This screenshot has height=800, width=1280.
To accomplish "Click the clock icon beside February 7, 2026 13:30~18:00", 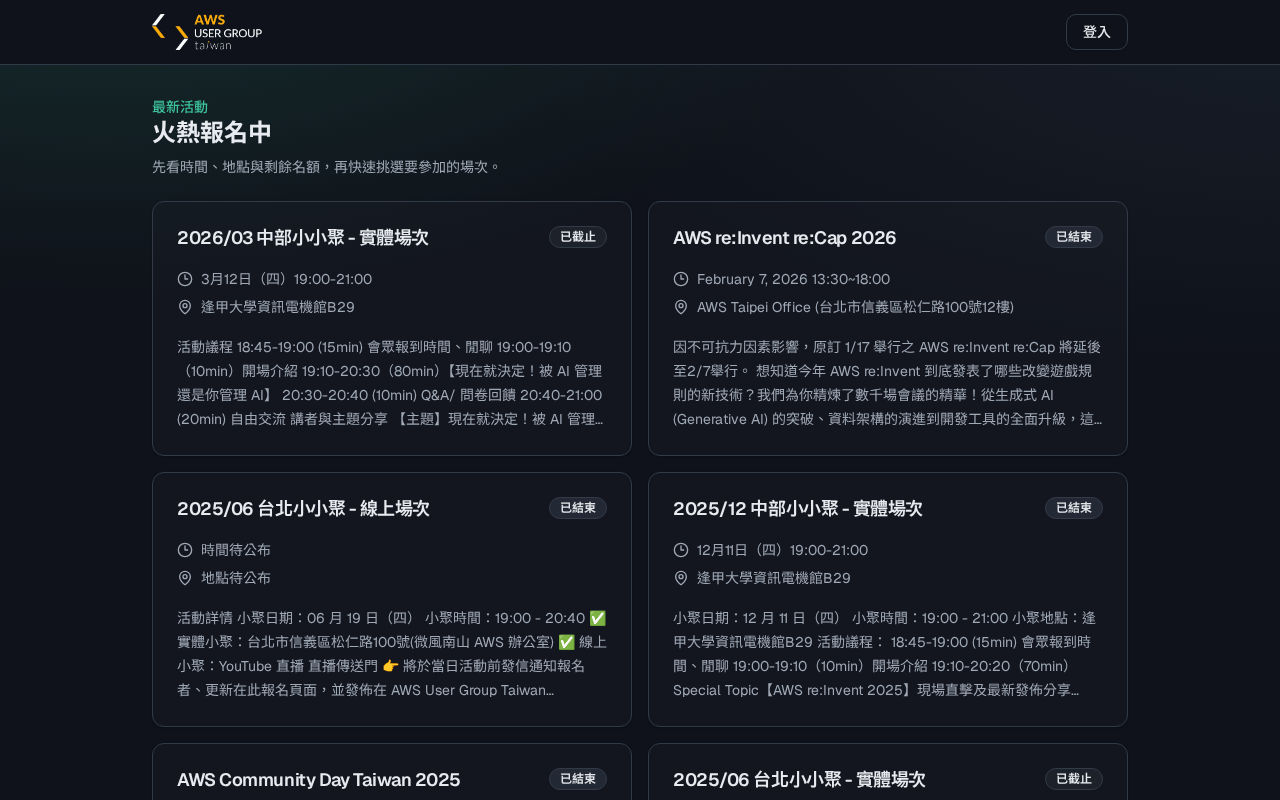I will (x=681, y=279).
